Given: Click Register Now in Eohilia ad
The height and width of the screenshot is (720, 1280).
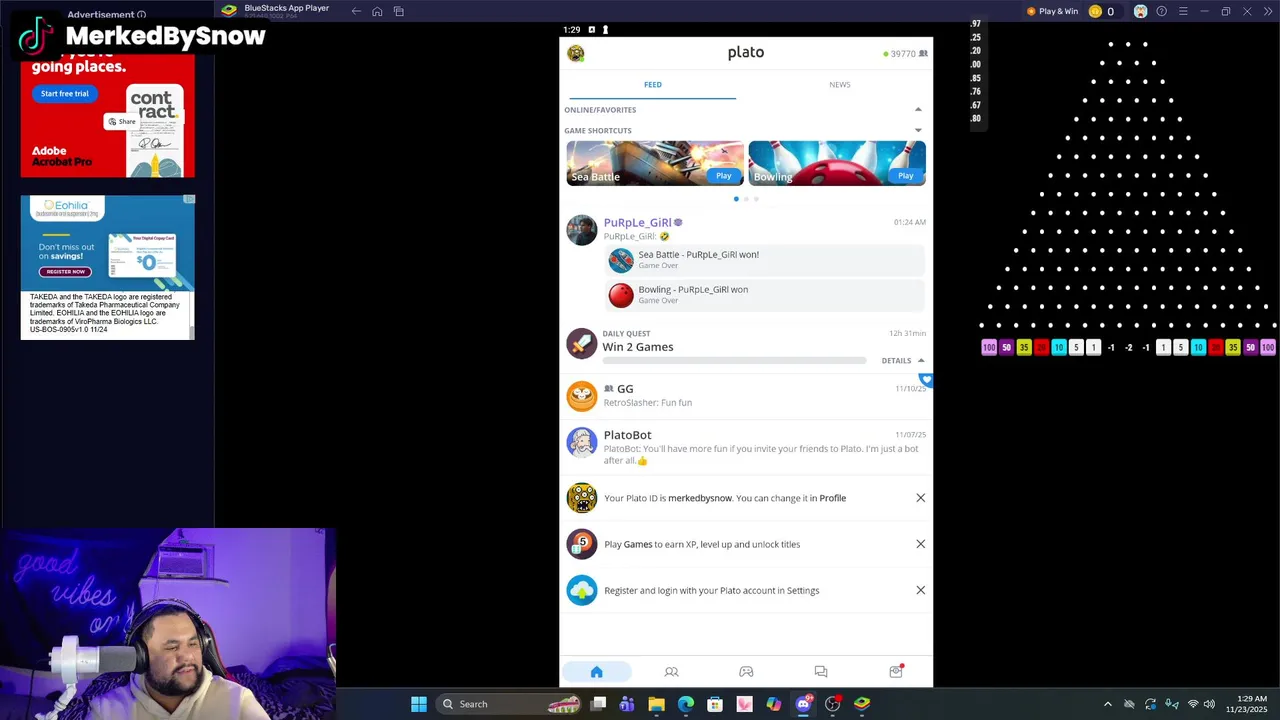Looking at the screenshot, I should (65, 271).
